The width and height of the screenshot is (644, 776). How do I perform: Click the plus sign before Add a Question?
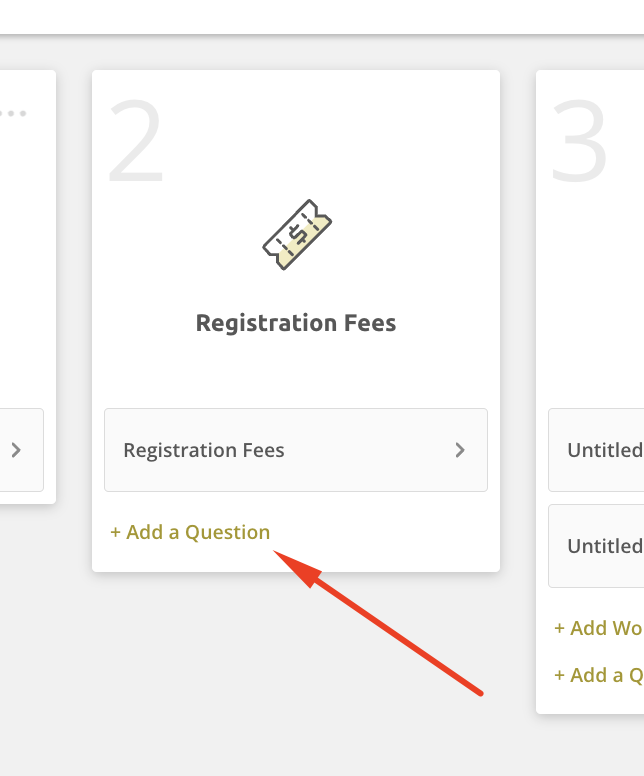coord(115,533)
